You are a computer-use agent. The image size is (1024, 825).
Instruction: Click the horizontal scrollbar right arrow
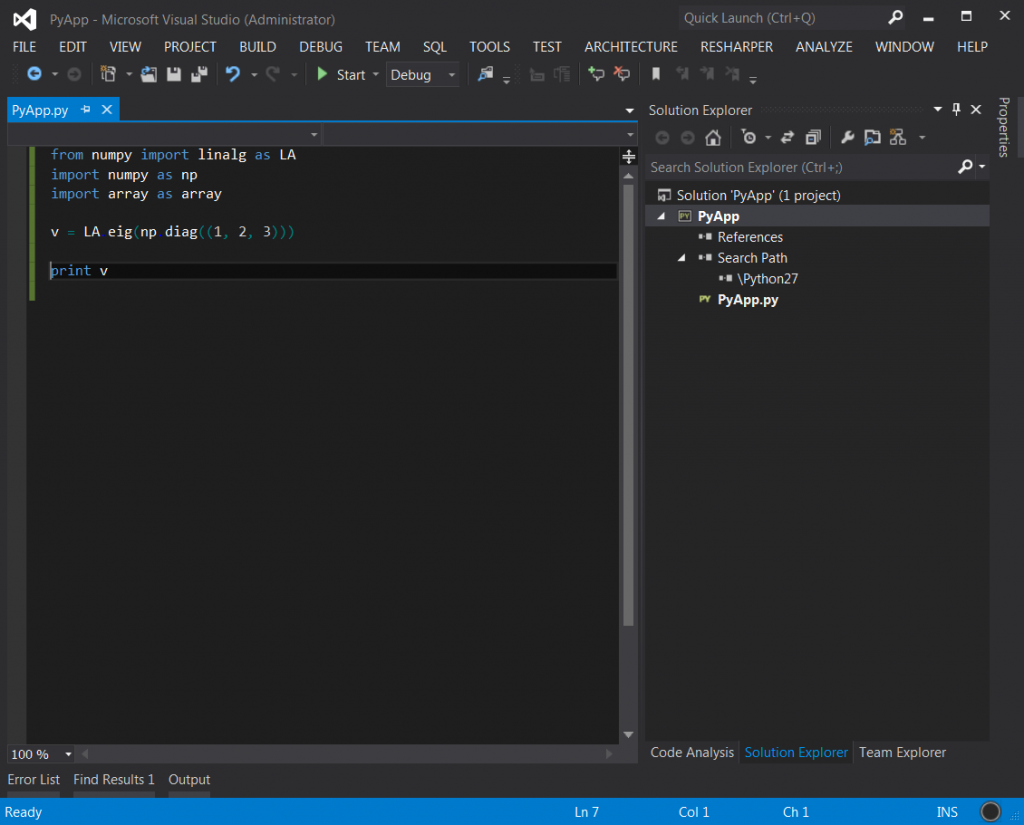pyautogui.click(x=609, y=754)
